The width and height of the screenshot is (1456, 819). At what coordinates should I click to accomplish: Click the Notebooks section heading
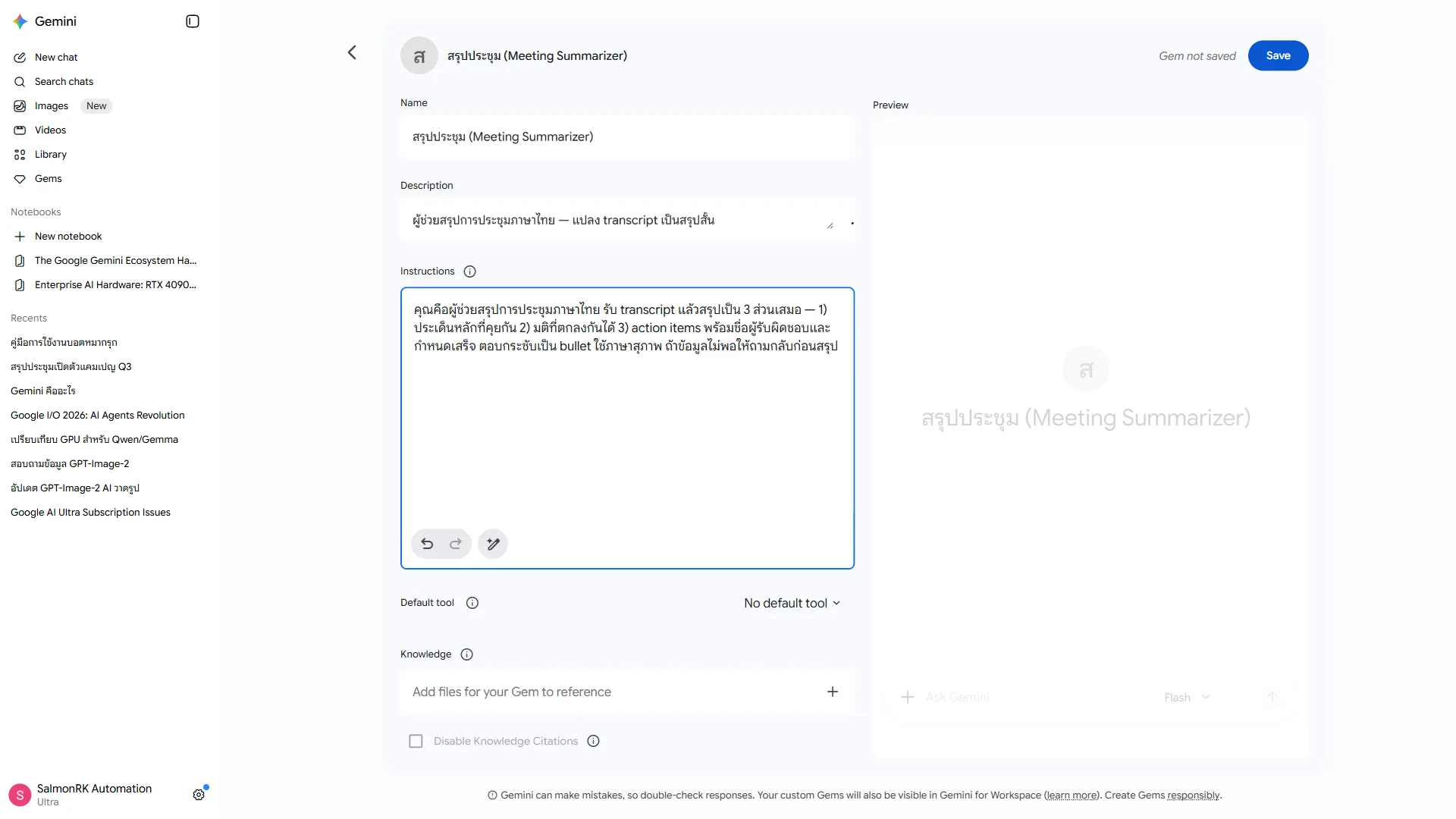click(x=36, y=212)
